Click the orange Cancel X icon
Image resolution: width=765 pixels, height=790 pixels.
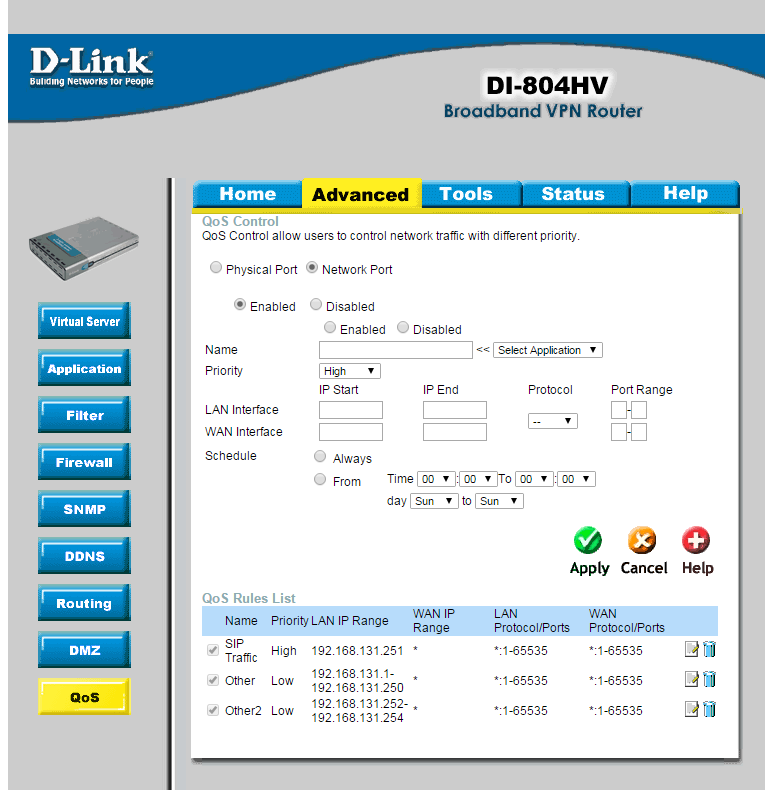coord(642,541)
